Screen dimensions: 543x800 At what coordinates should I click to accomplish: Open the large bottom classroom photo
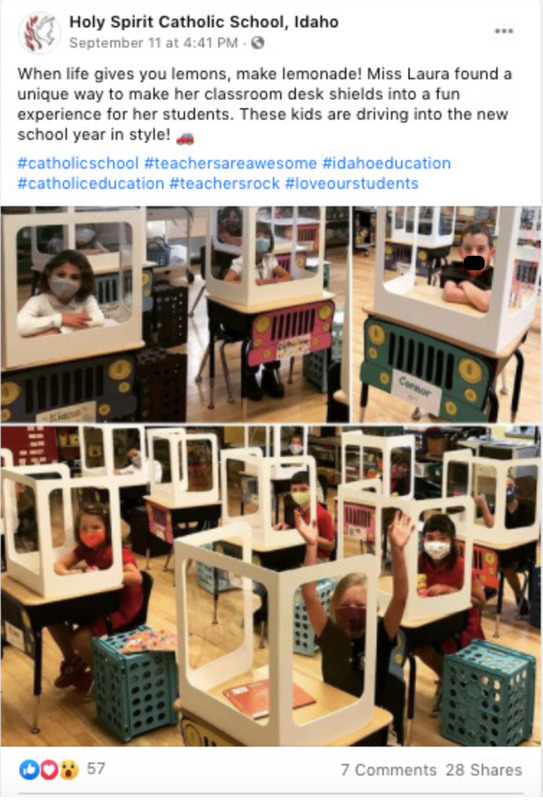pyautogui.click(x=271, y=586)
